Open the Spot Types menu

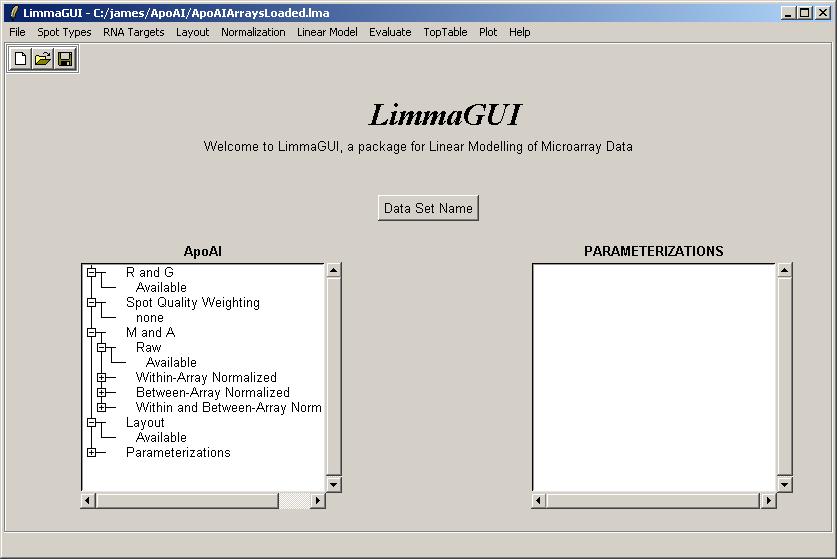point(64,32)
